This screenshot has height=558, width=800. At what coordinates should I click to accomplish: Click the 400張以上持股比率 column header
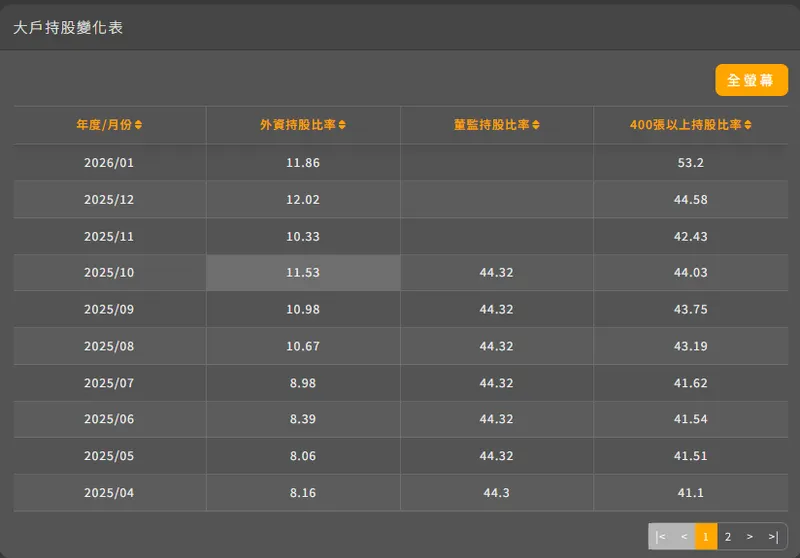(x=685, y=125)
